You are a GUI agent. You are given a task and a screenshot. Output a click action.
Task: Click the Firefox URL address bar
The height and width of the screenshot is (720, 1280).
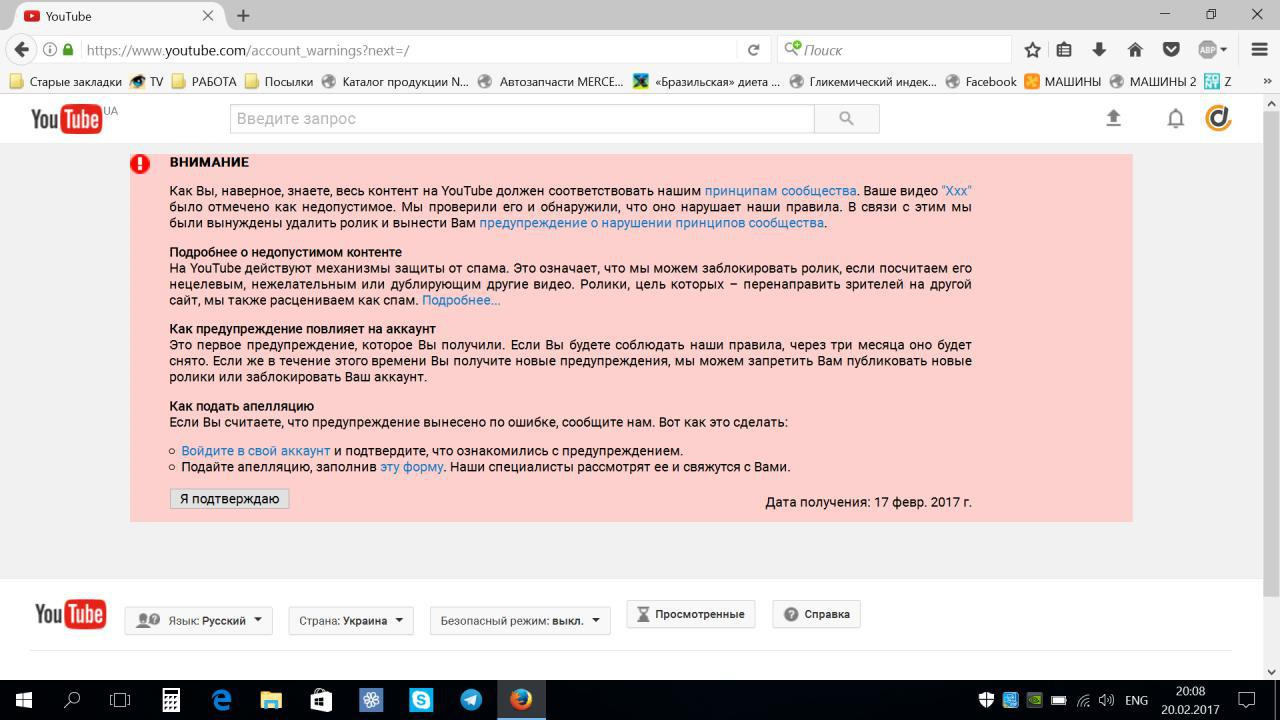click(x=410, y=49)
